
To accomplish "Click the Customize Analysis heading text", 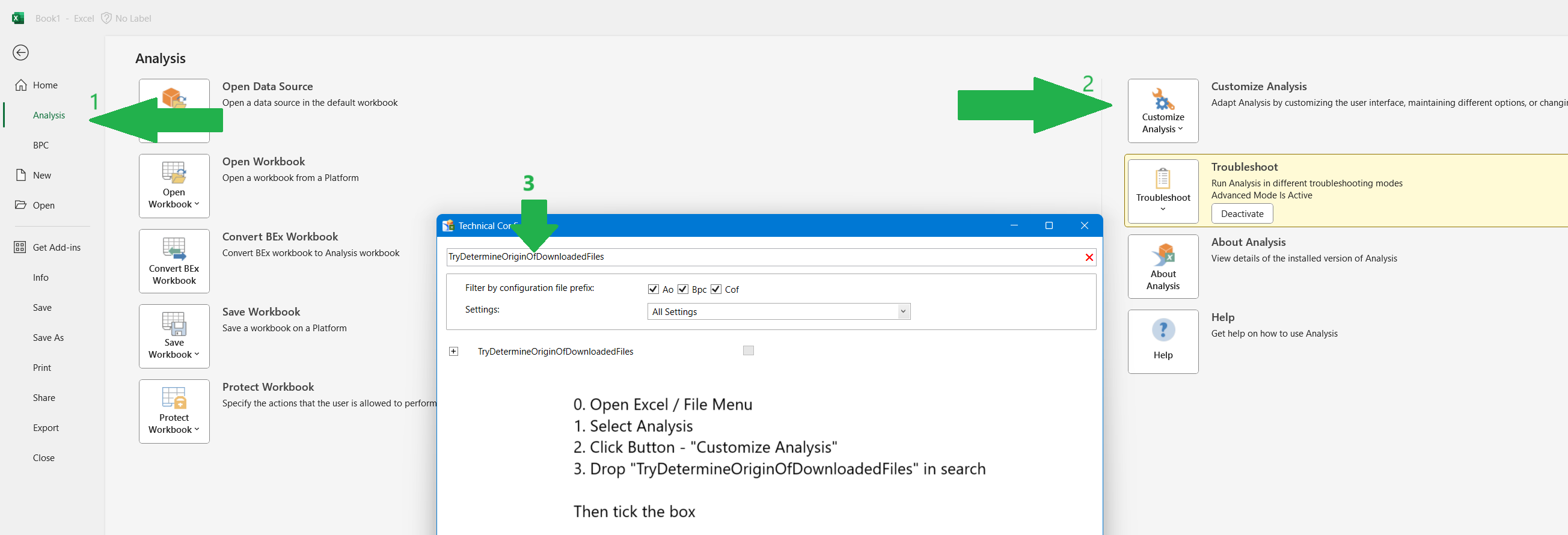I will pos(1259,87).
